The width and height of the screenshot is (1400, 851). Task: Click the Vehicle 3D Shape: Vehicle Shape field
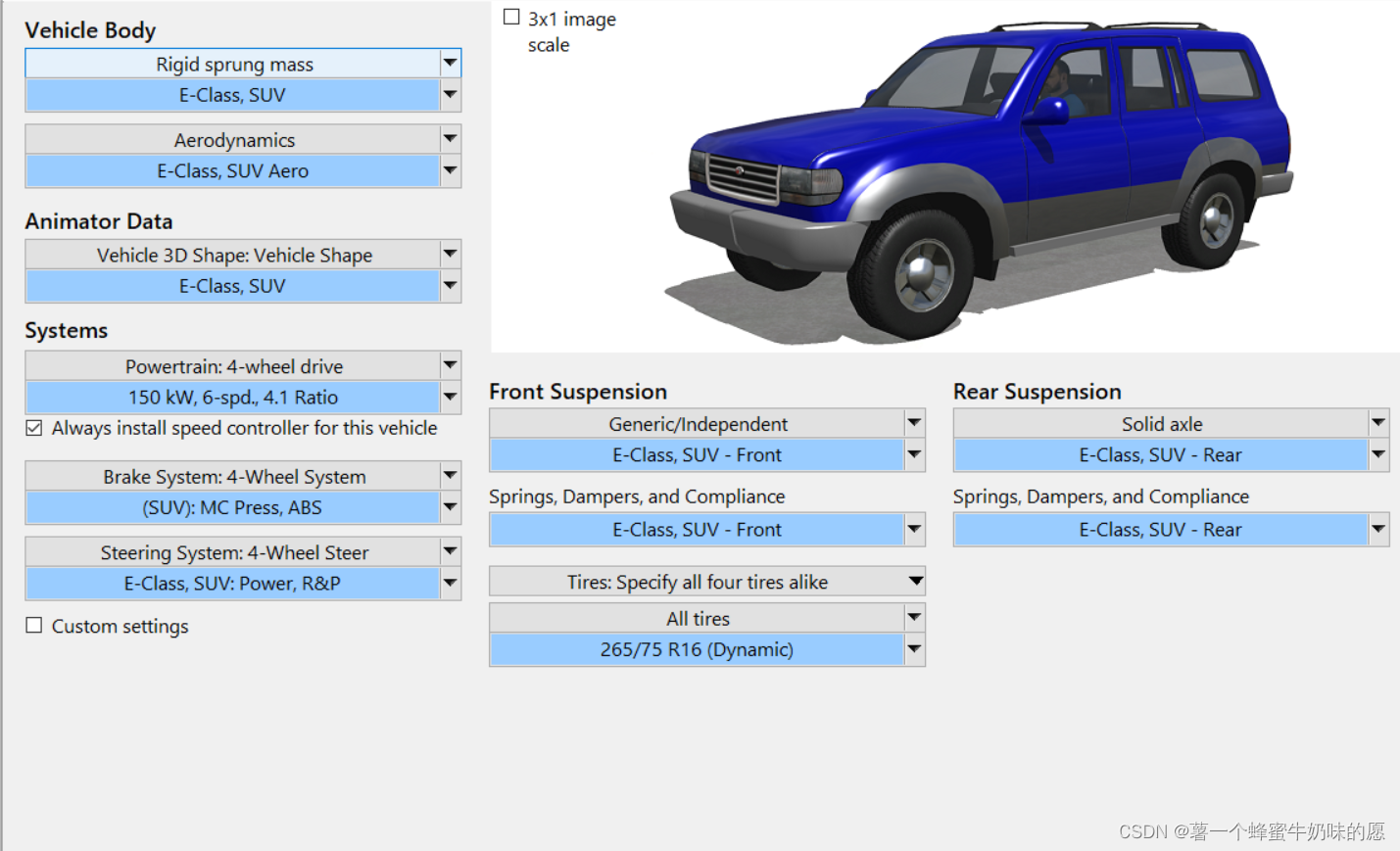pos(233,255)
